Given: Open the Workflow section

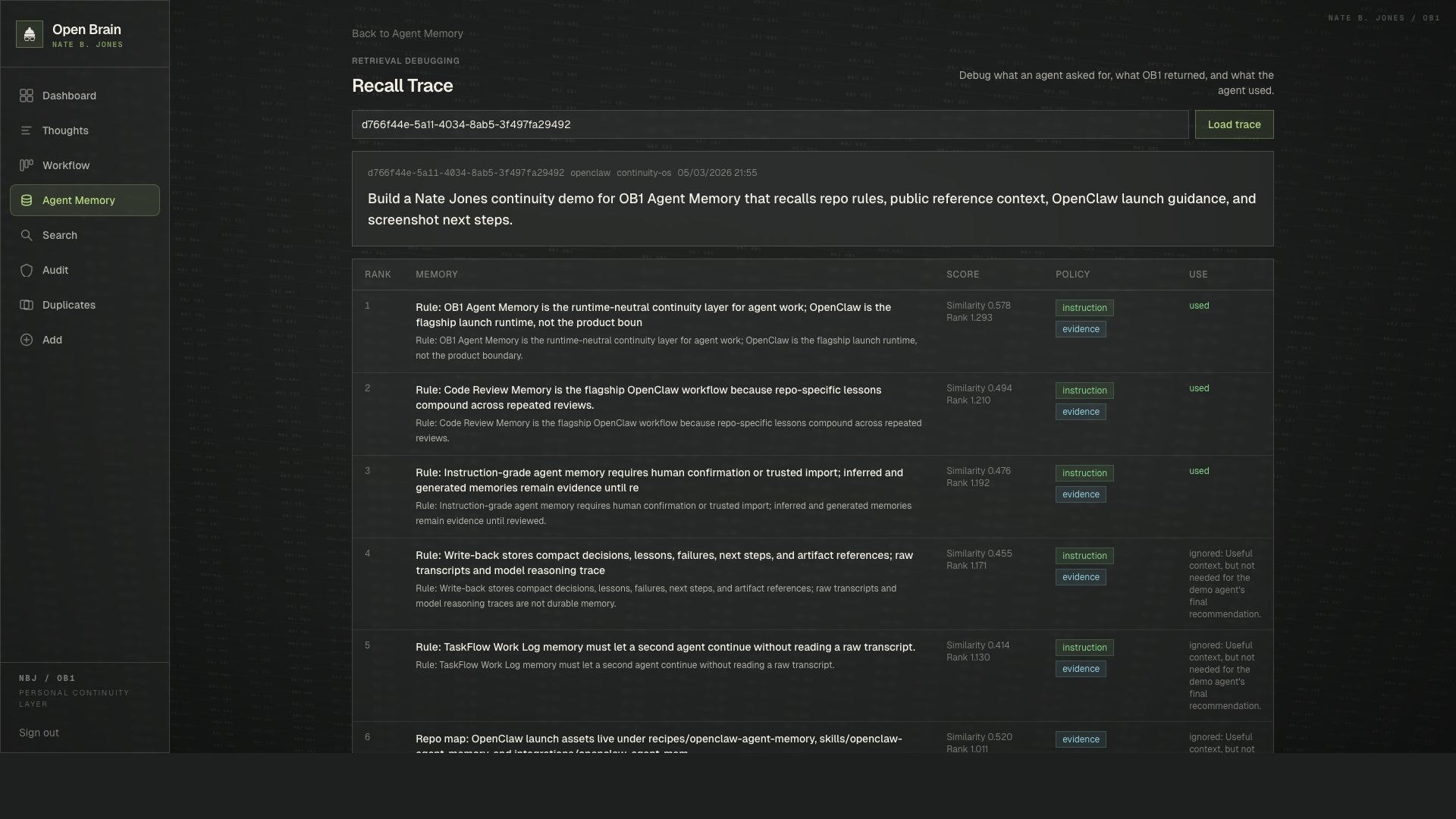Looking at the screenshot, I should pos(85,165).
